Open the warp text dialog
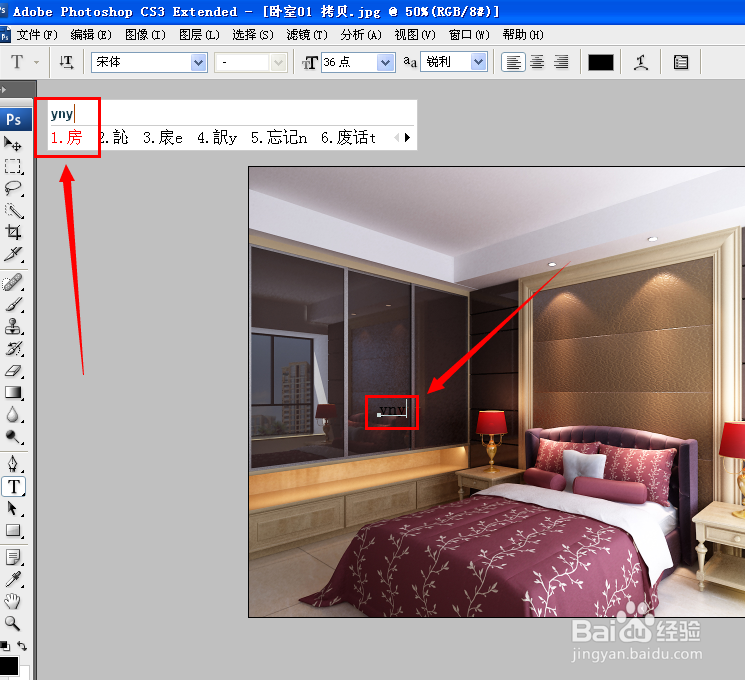 641,62
